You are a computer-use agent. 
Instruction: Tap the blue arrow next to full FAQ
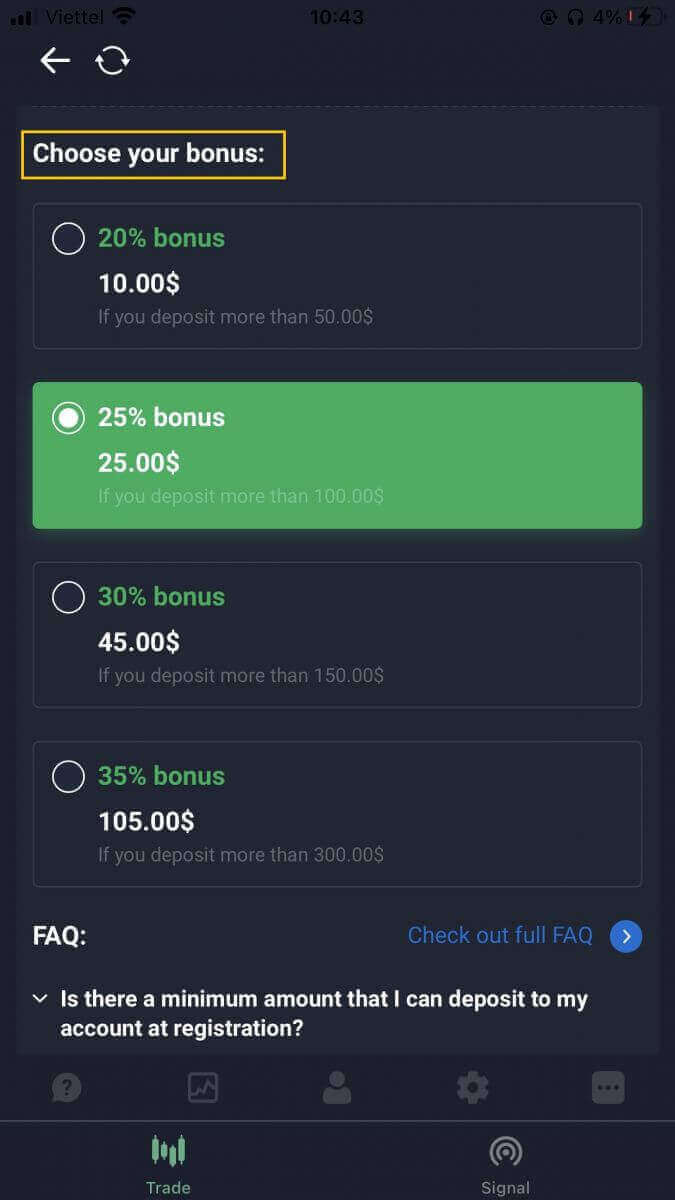click(x=626, y=936)
